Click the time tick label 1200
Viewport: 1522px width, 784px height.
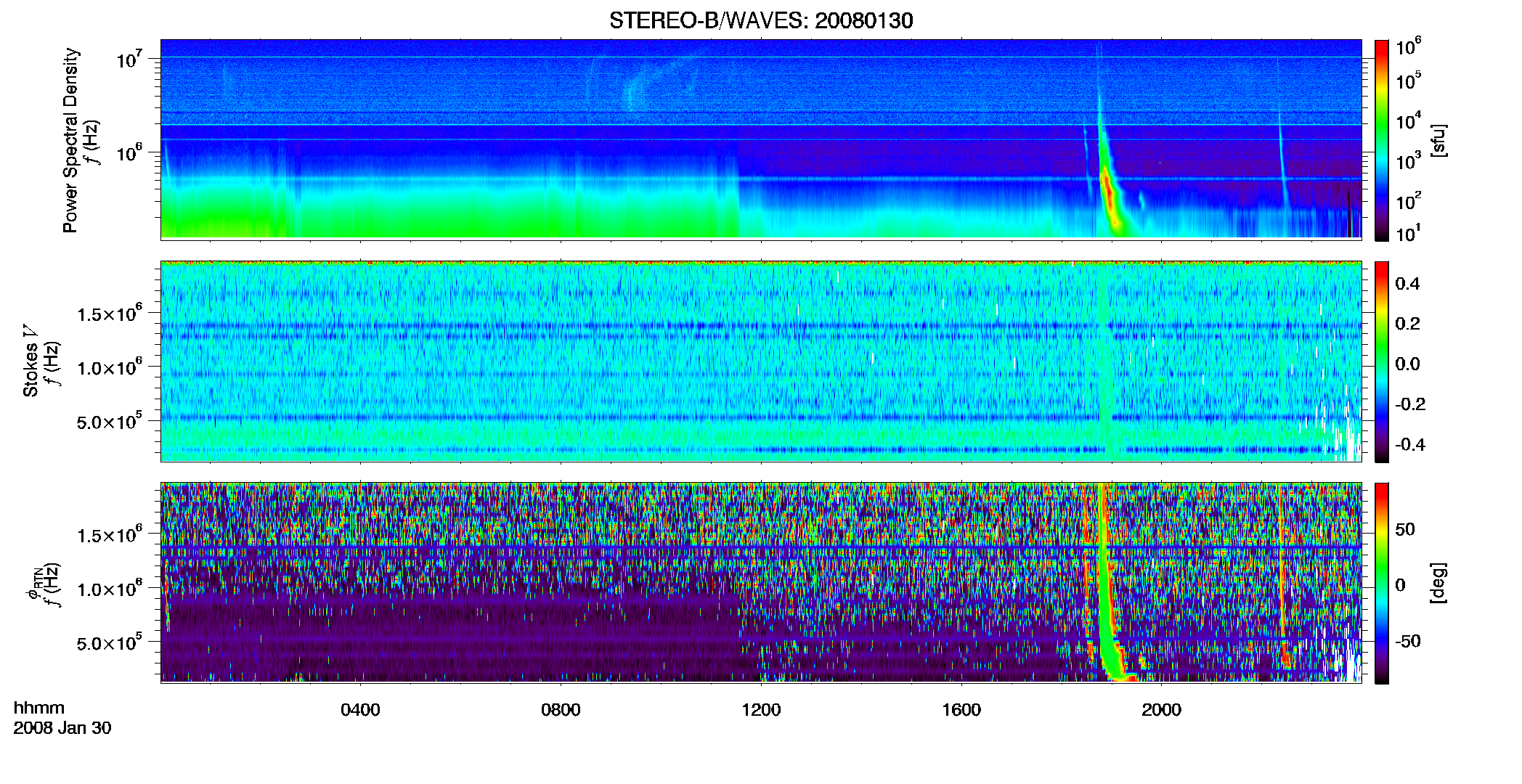(x=761, y=710)
